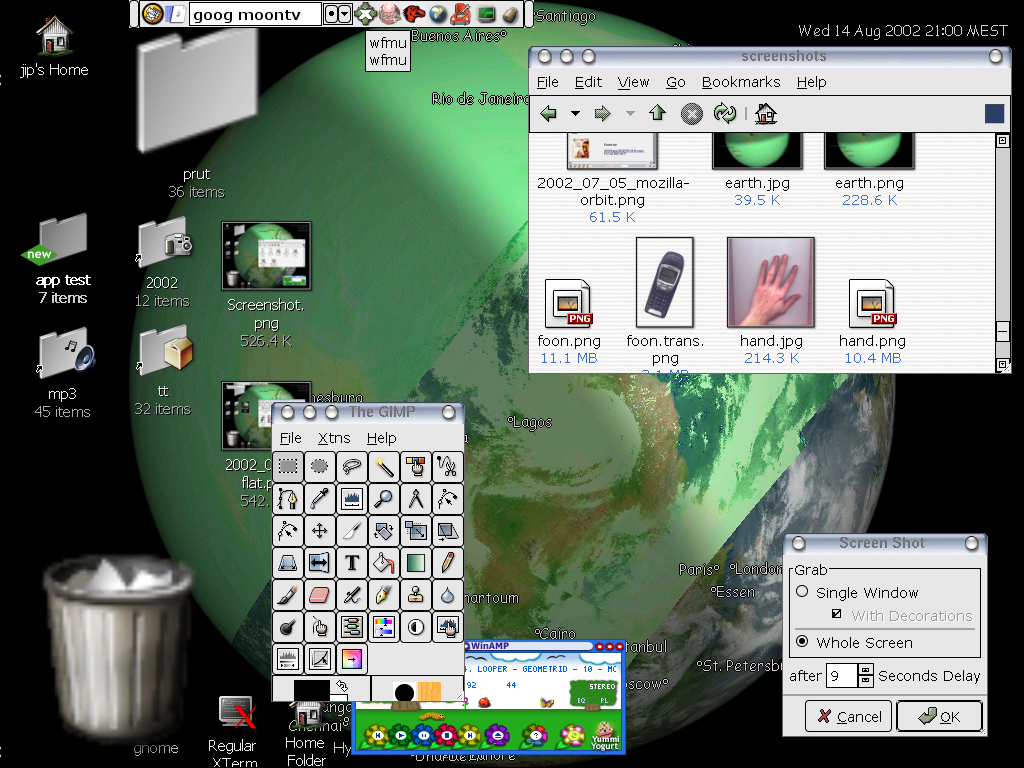
Task: Choose the Magnify zoom tool
Action: [383, 498]
